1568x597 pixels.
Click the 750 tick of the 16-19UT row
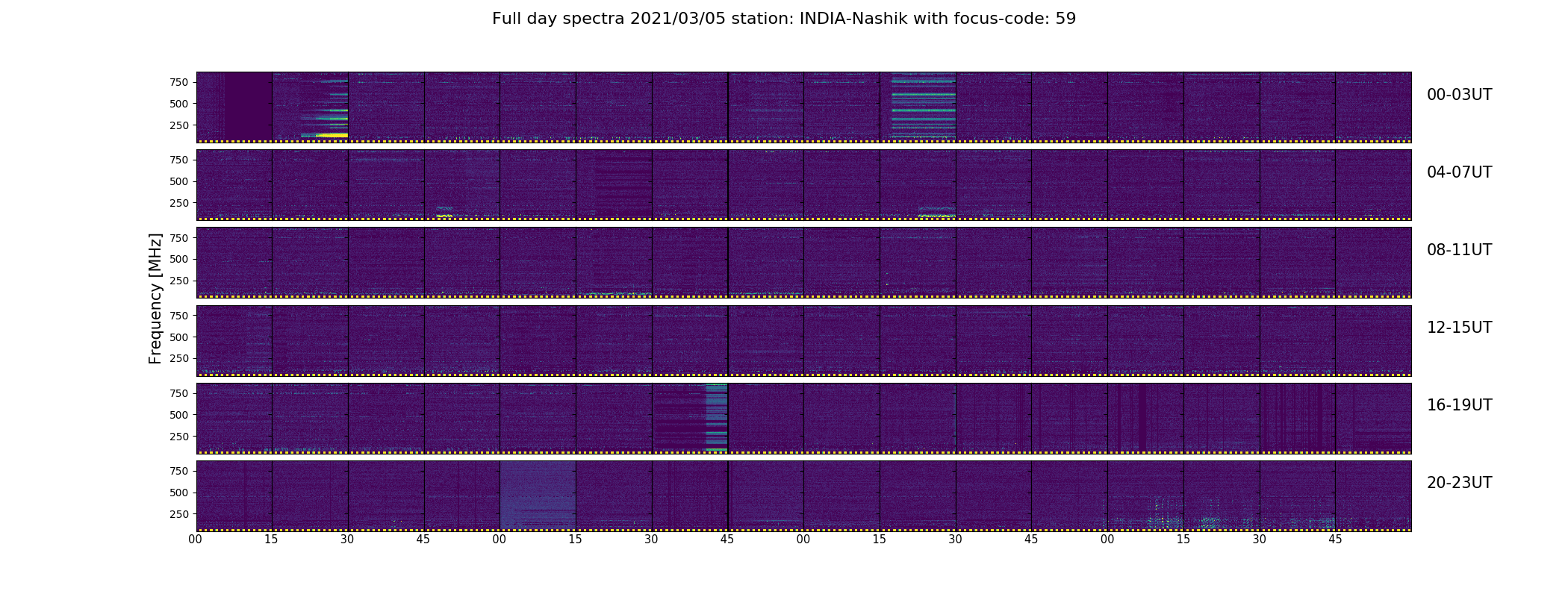pos(179,393)
